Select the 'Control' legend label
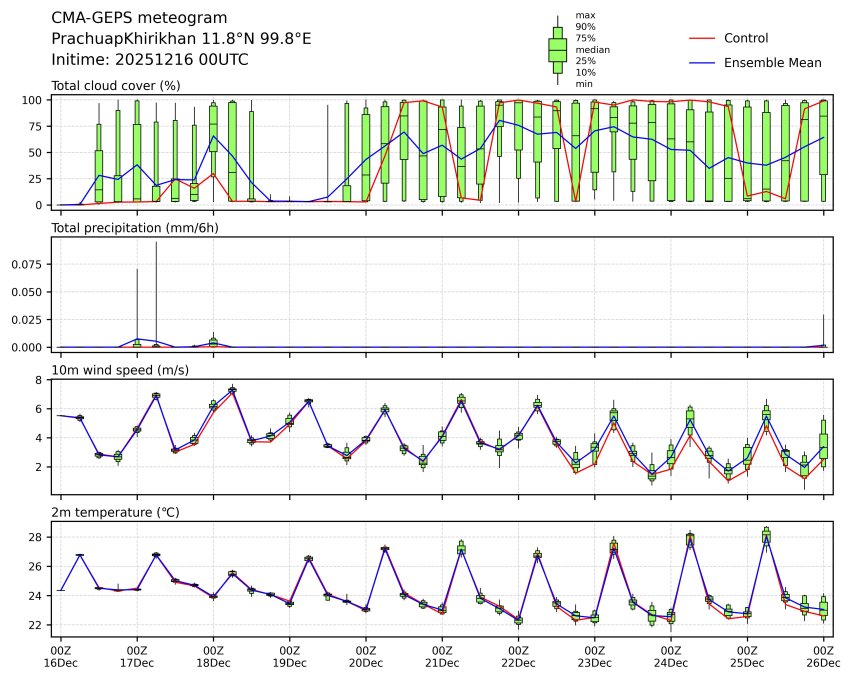Viewport: 852px width, 680px height. click(746, 38)
